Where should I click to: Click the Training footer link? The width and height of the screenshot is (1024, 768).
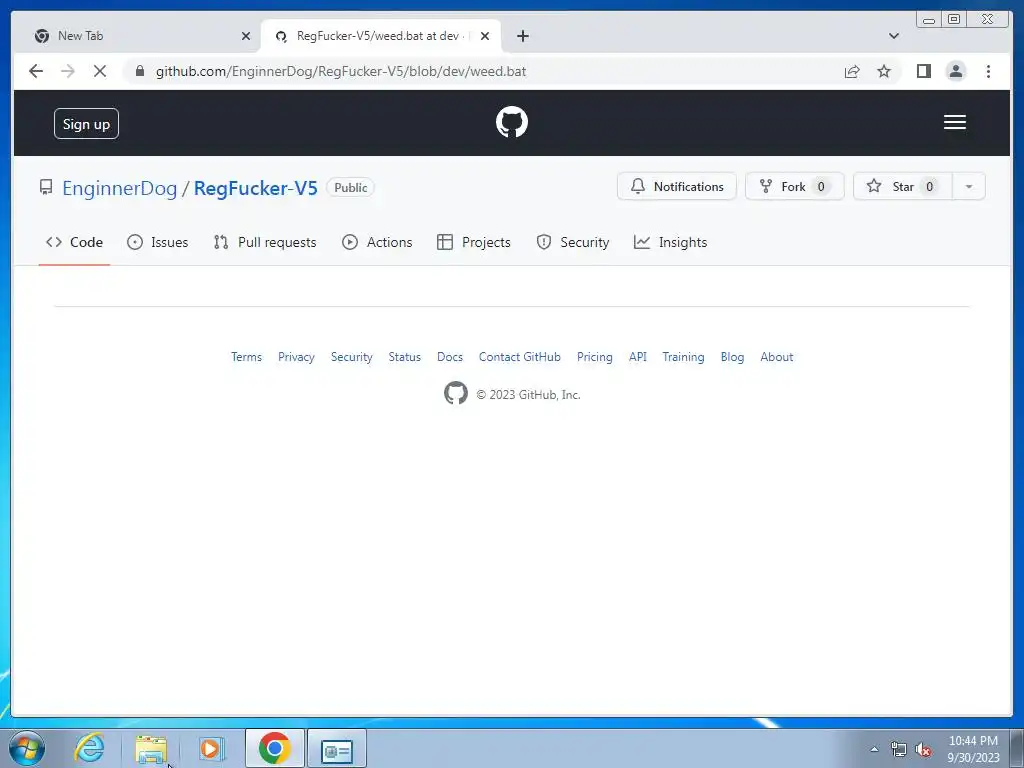[x=683, y=357]
